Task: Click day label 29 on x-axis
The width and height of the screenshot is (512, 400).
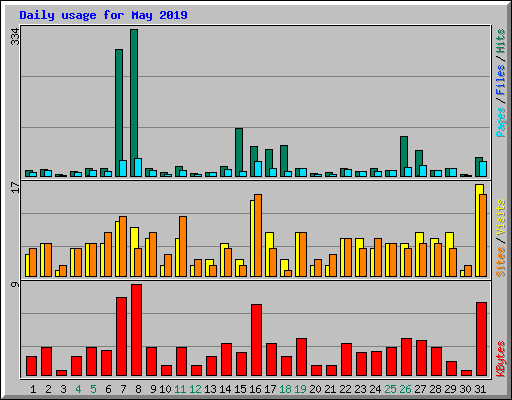Action: point(450,389)
